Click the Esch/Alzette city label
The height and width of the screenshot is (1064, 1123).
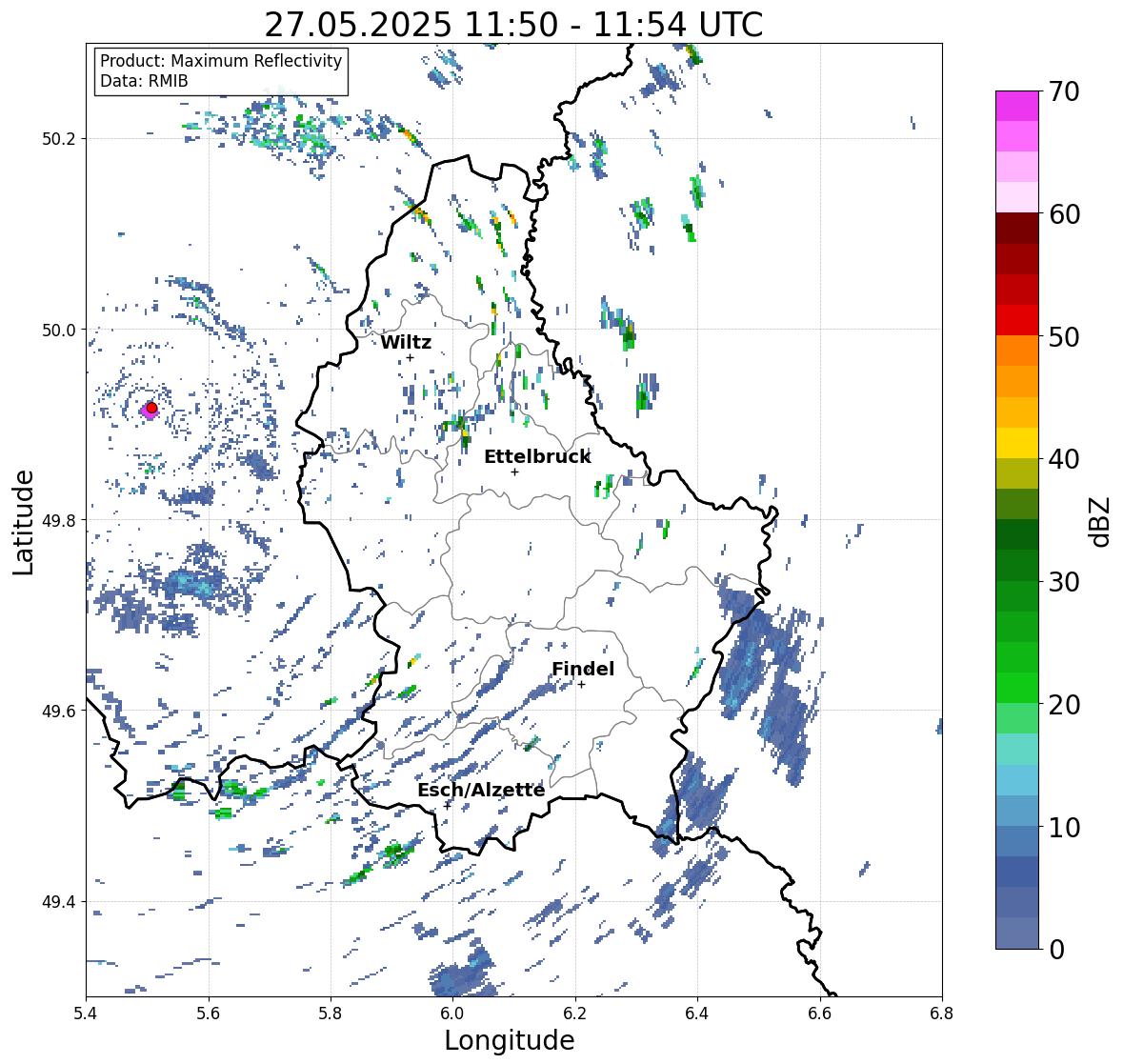click(x=481, y=790)
